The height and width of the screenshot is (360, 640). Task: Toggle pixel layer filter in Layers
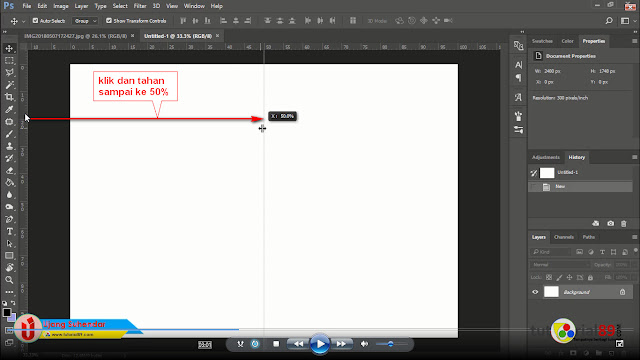[579, 252]
